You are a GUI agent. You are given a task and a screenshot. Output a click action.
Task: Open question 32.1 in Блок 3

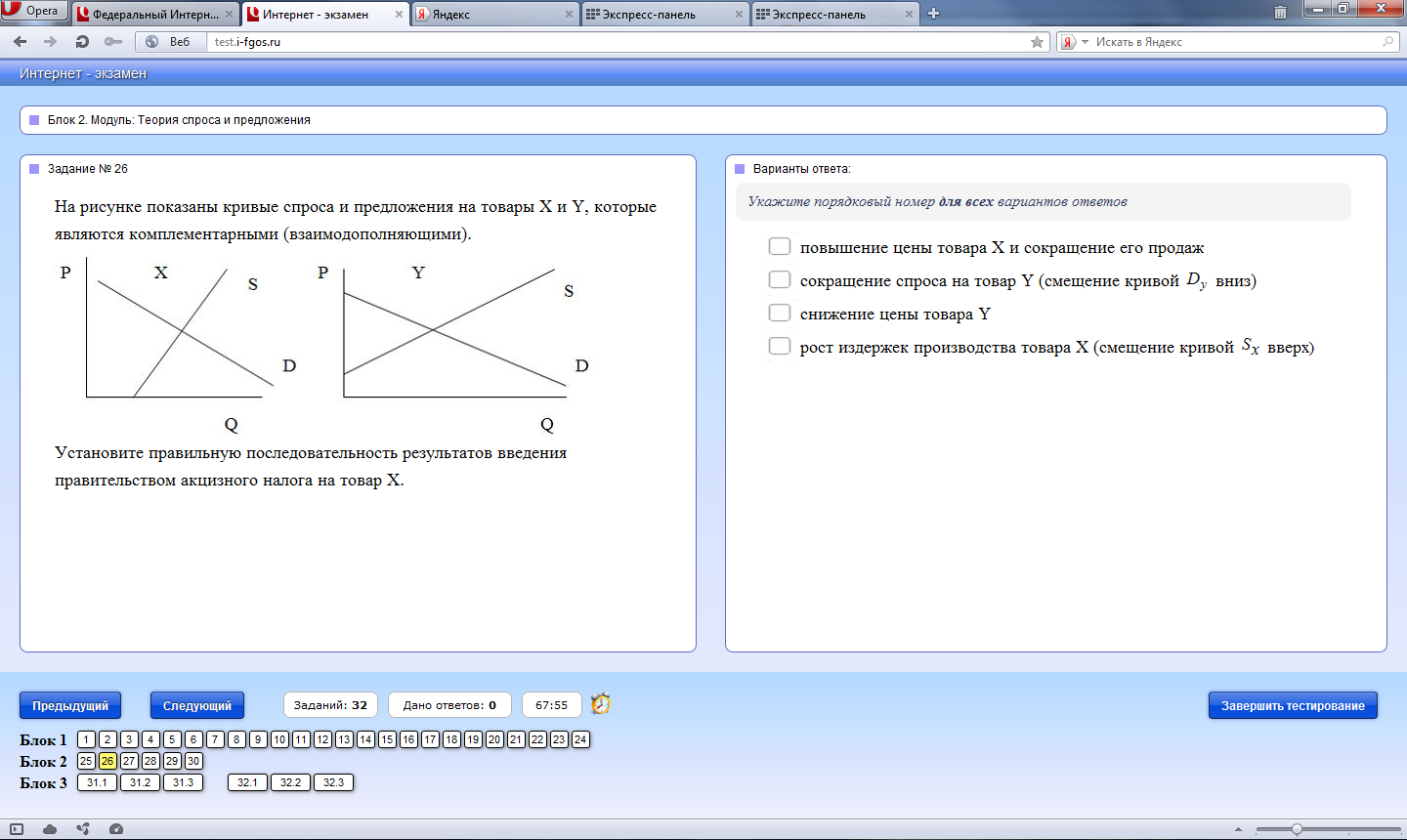pos(247,782)
